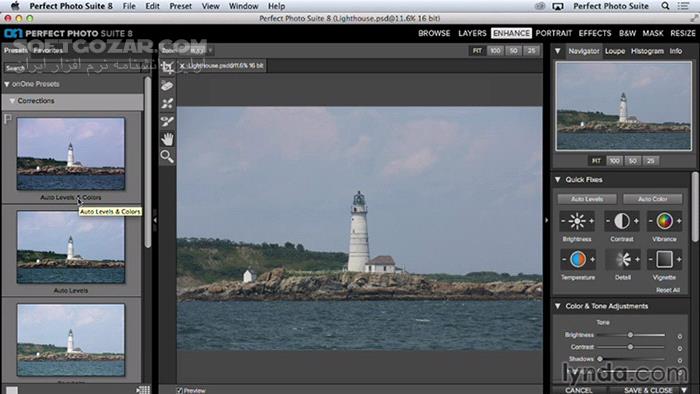The height and width of the screenshot is (394, 700).
Task: Select the retouch brush tool with sparkle icon
Action: [x=167, y=104]
